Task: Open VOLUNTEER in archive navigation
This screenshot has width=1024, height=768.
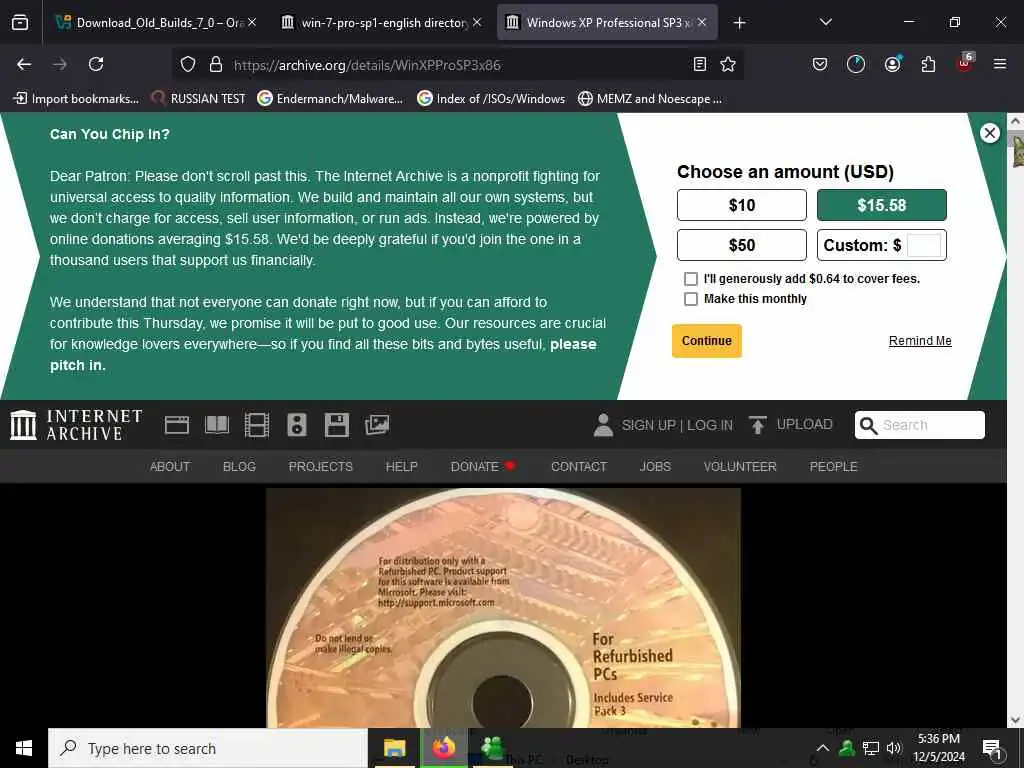Action: [740, 466]
